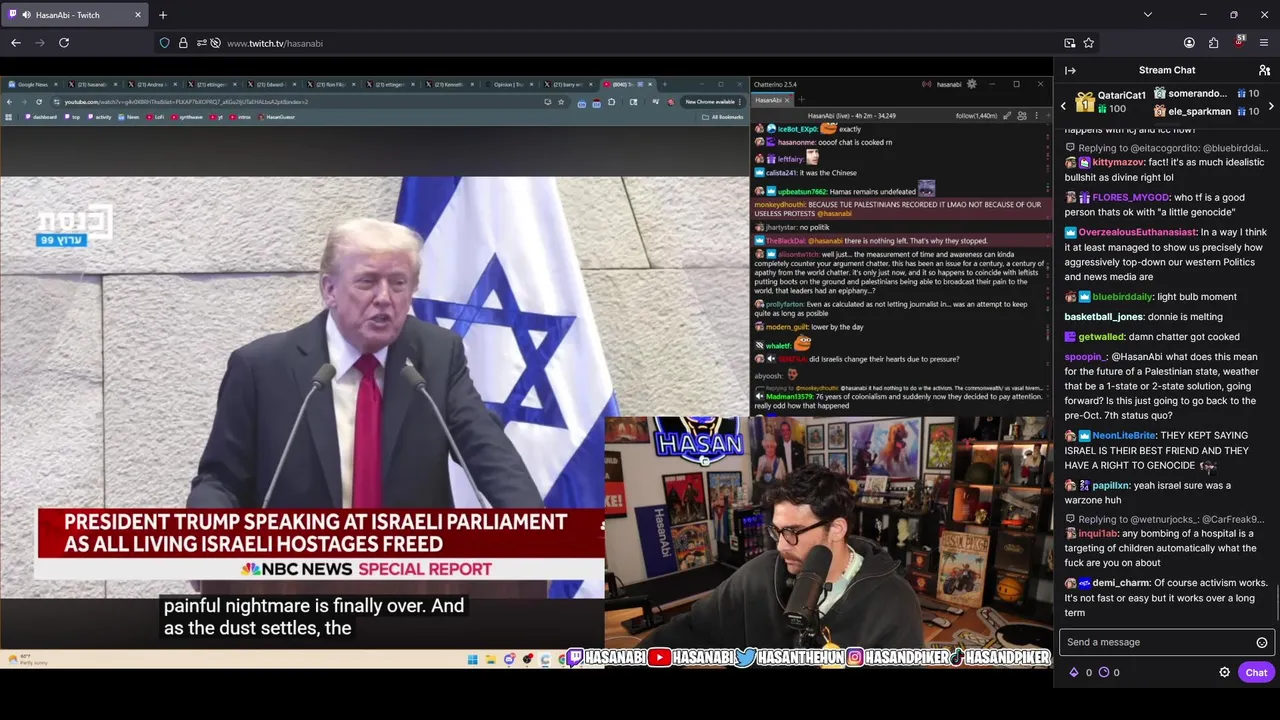Open Firefox extensions menu
Screen dimensions: 1280x720
[x=1213, y=43]
